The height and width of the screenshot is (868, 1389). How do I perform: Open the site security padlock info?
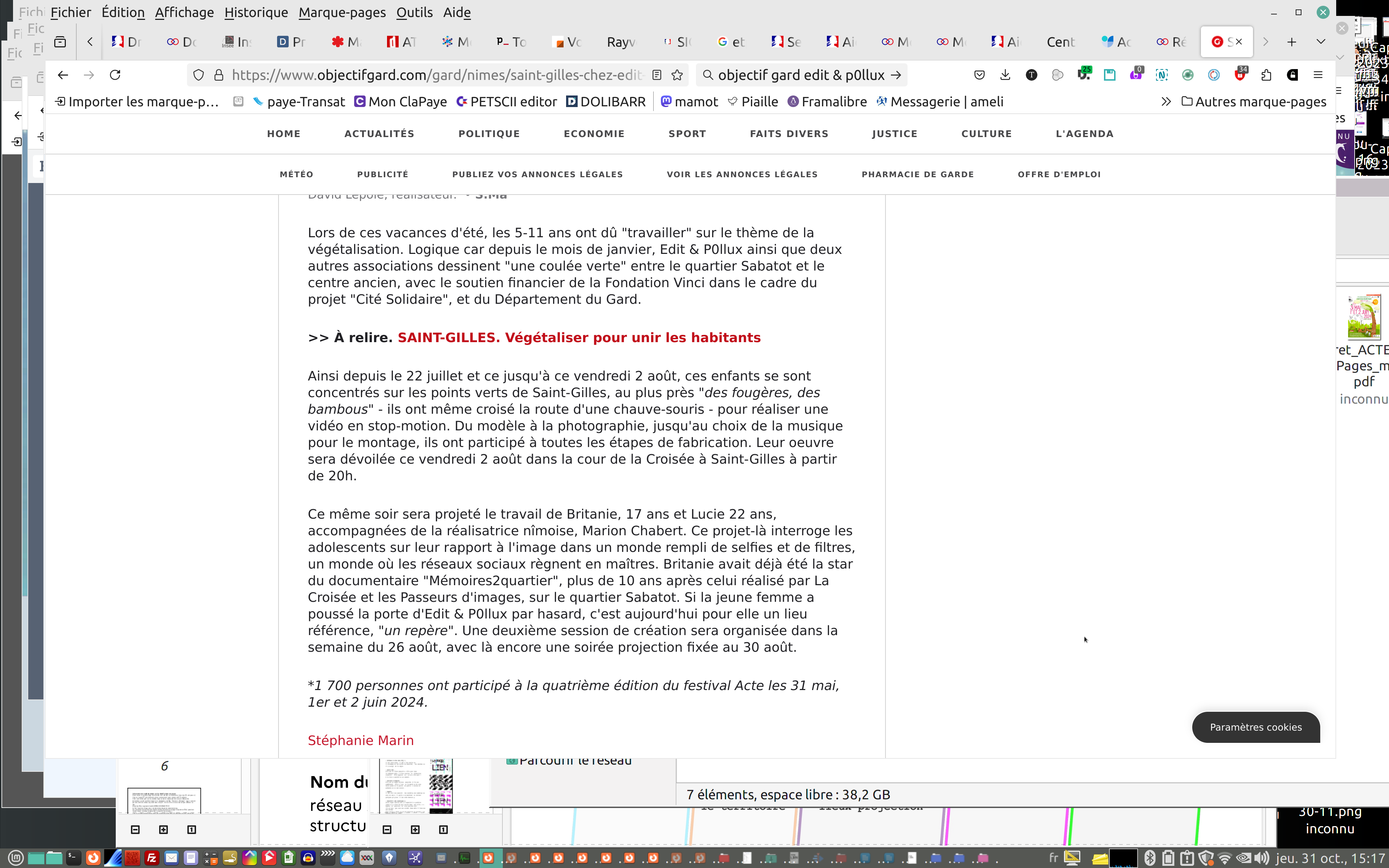pyautogui.click(x=219, y=75)
